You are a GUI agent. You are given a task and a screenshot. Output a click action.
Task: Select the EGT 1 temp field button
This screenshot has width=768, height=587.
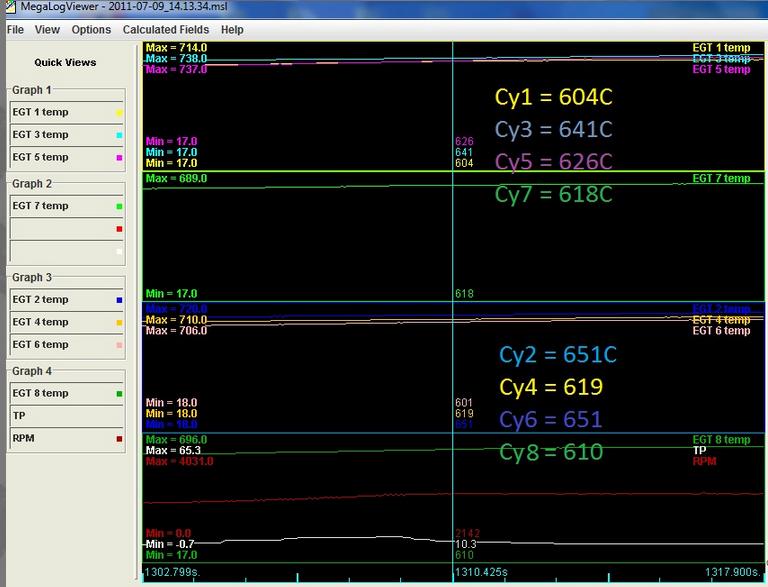coord(67,112)
